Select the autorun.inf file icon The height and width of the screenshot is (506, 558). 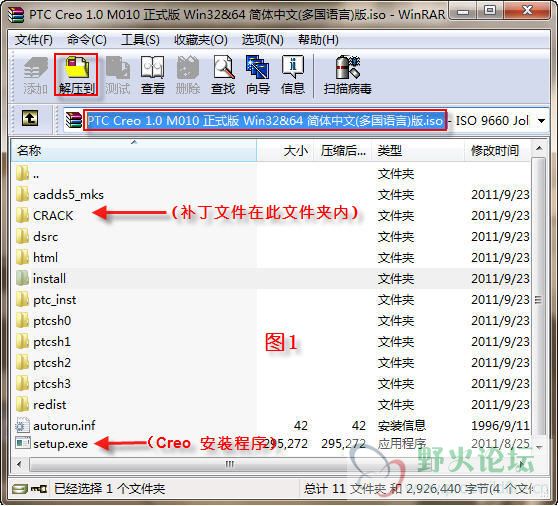22,425
